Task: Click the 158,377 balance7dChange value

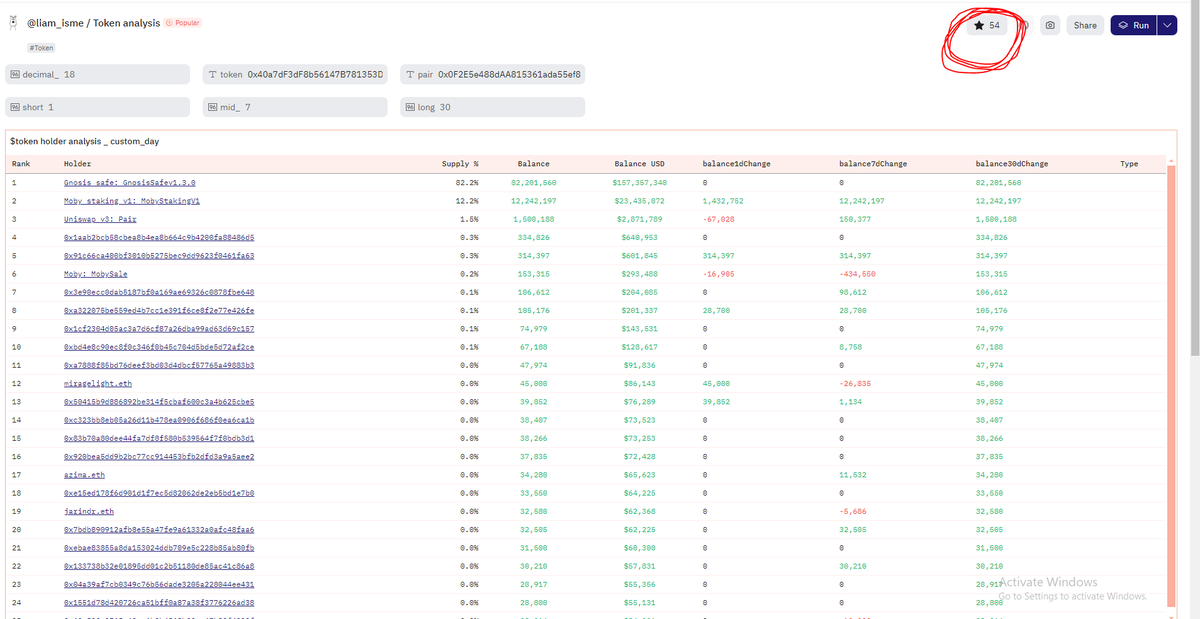Action: tap(856, 219)
